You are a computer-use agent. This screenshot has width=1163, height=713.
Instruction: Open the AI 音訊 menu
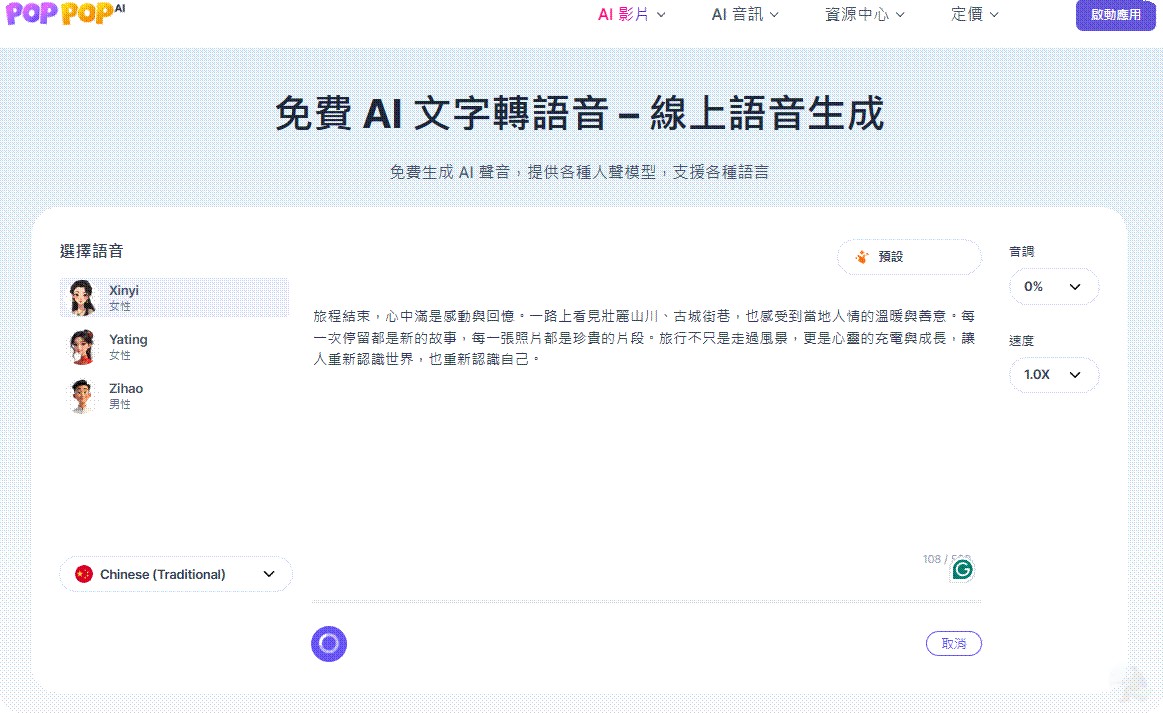745,14
